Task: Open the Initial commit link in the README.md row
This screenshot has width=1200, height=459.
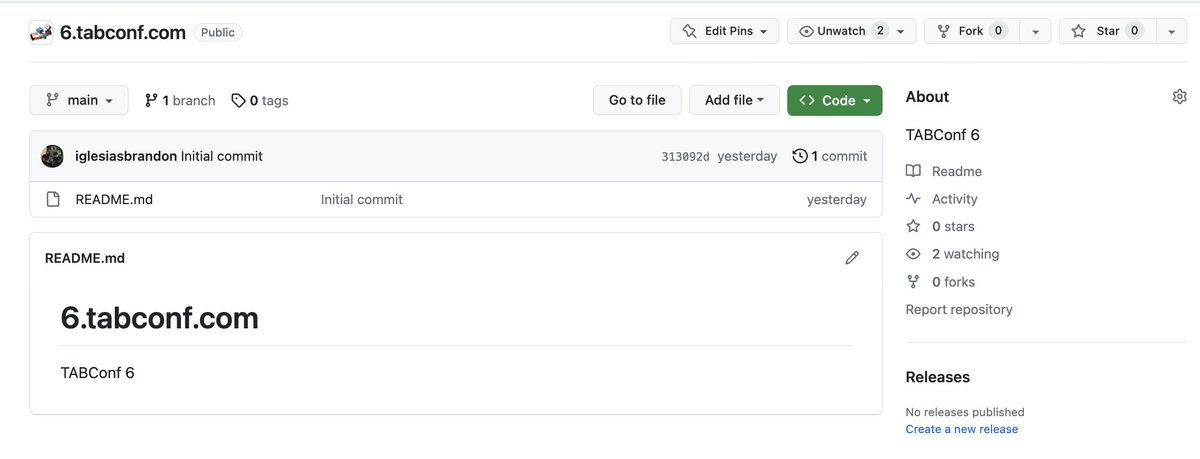Action: (362, 199)
